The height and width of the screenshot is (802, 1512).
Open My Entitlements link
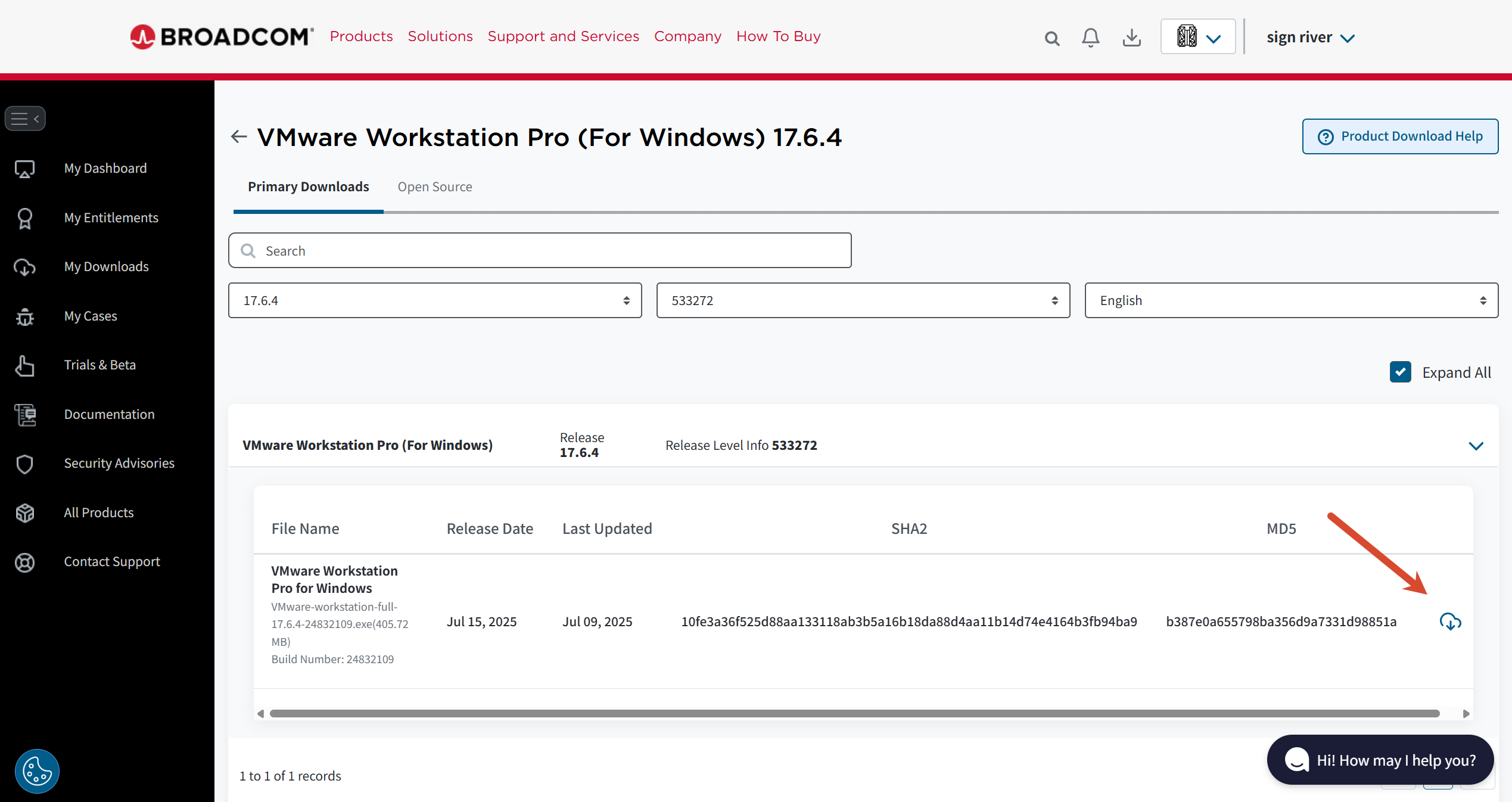point(111,218)
